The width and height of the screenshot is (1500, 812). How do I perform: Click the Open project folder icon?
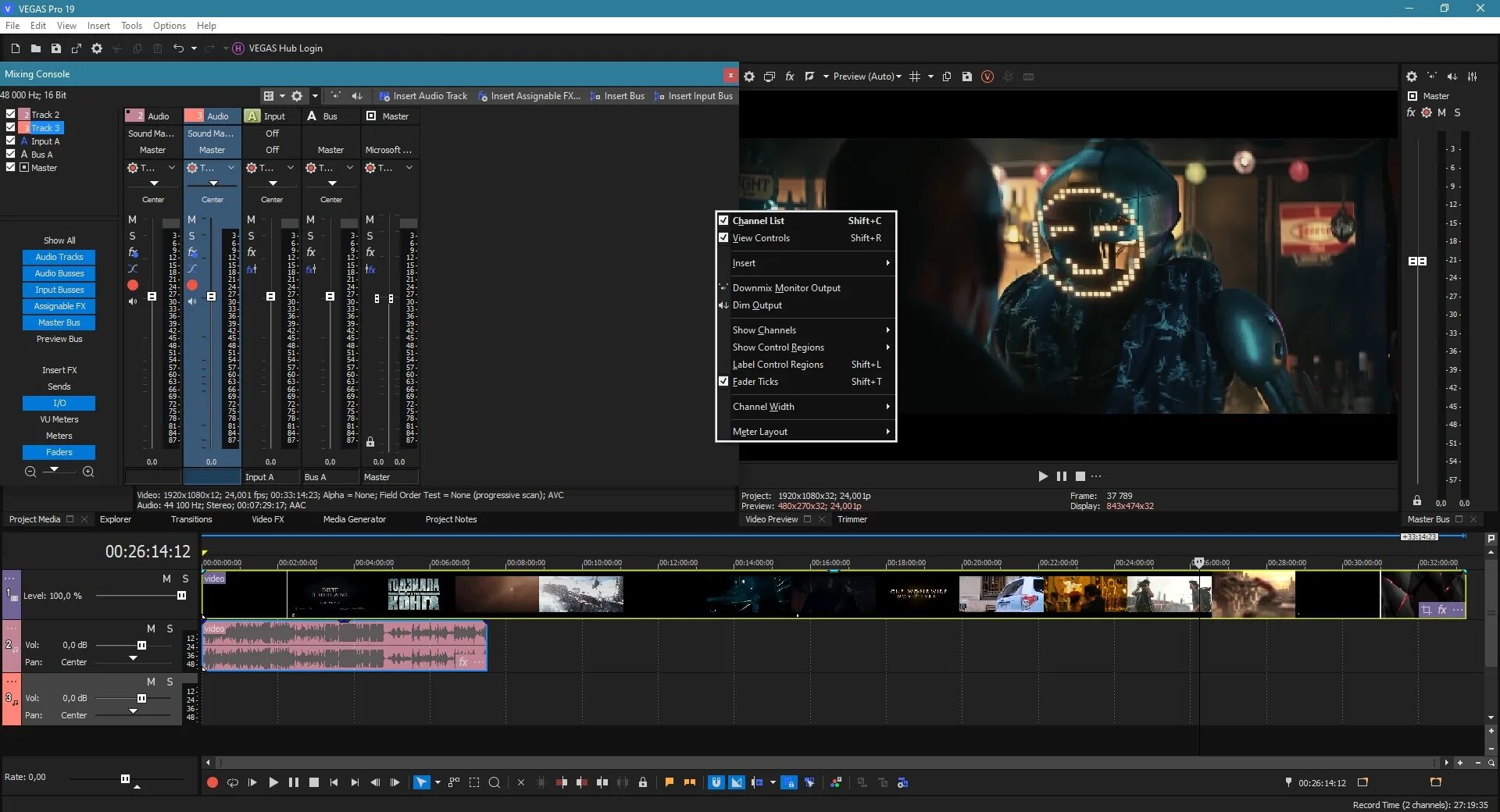36,48
